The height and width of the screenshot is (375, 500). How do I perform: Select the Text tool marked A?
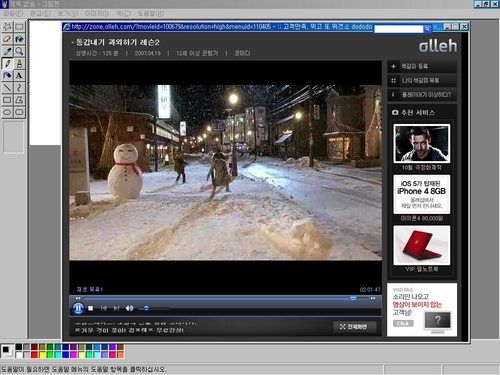[x=19, y=76]
